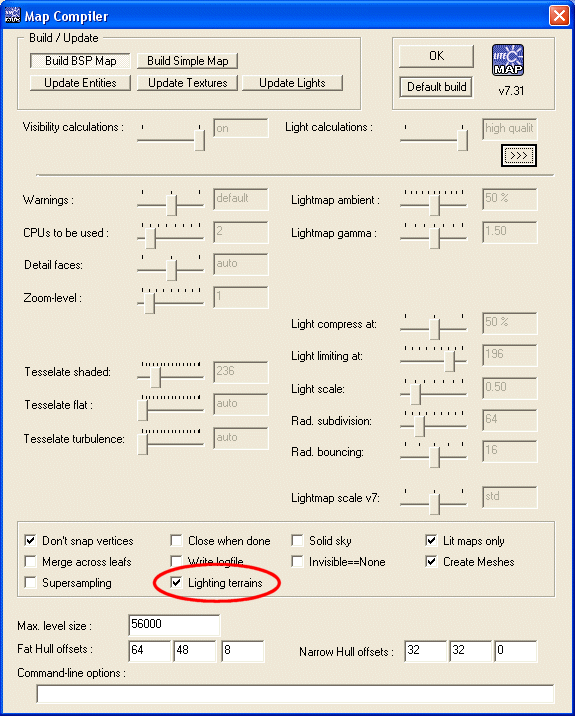Click the Max. level size field
The height and width of the screenshot is (716, 575).
[174, 625]
